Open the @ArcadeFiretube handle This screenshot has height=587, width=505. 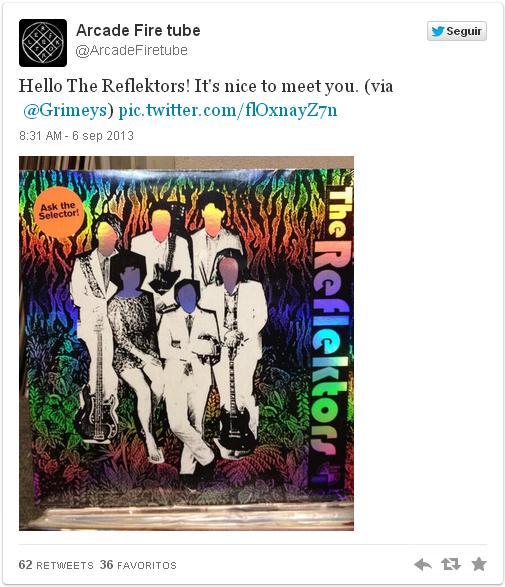(131, 50)
